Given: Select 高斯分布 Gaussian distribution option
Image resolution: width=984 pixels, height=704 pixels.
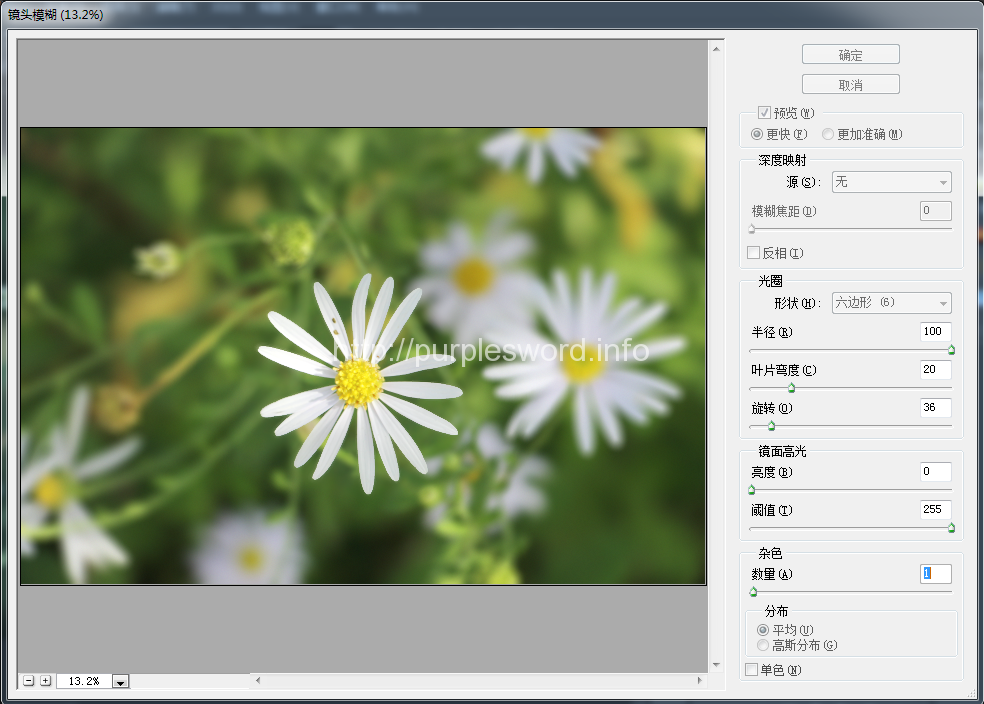Looking at the screenshot, I should pos(763,645).
